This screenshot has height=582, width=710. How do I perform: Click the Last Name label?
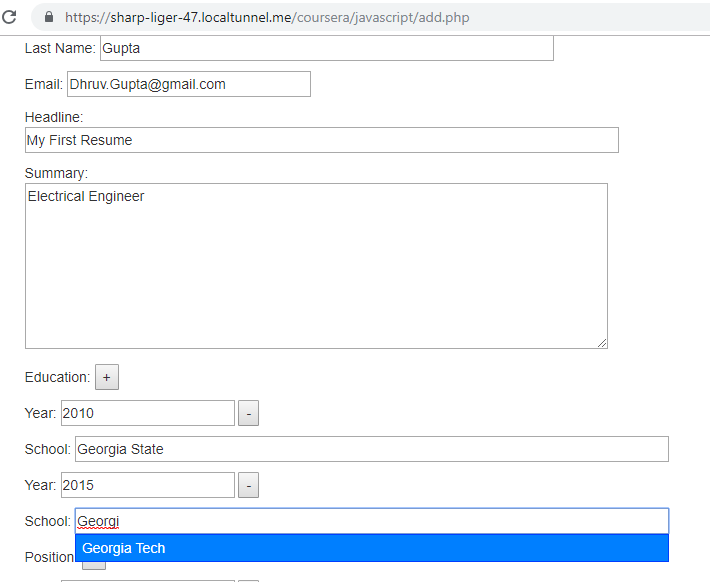[60, 48]
